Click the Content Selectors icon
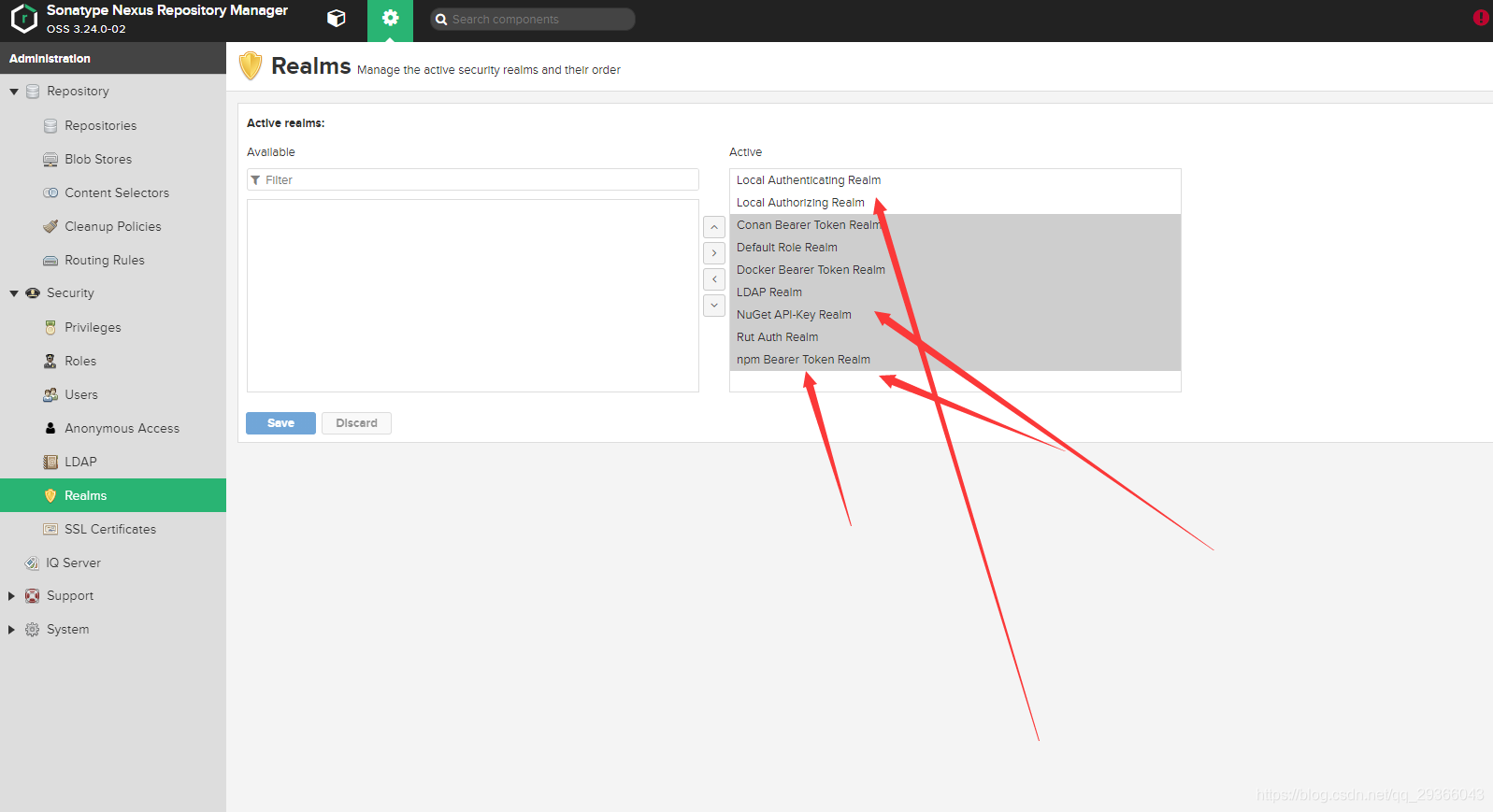Viewport: 1493px width, 812px height. click(x=50, y=193)
